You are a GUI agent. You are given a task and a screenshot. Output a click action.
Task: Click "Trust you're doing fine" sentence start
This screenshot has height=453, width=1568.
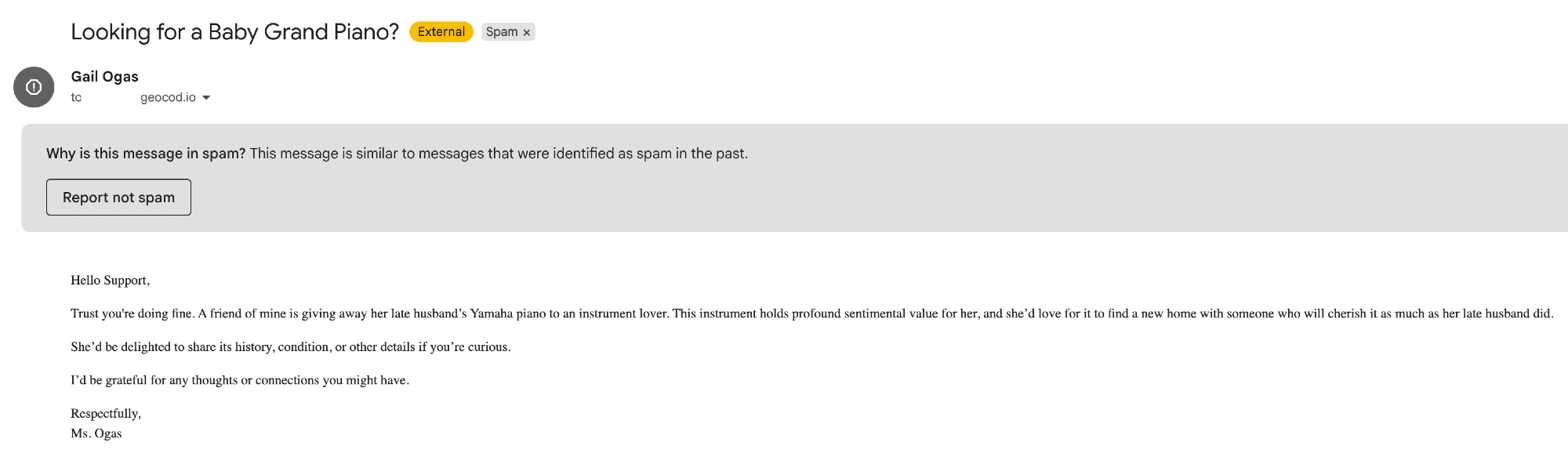point(132,313)
